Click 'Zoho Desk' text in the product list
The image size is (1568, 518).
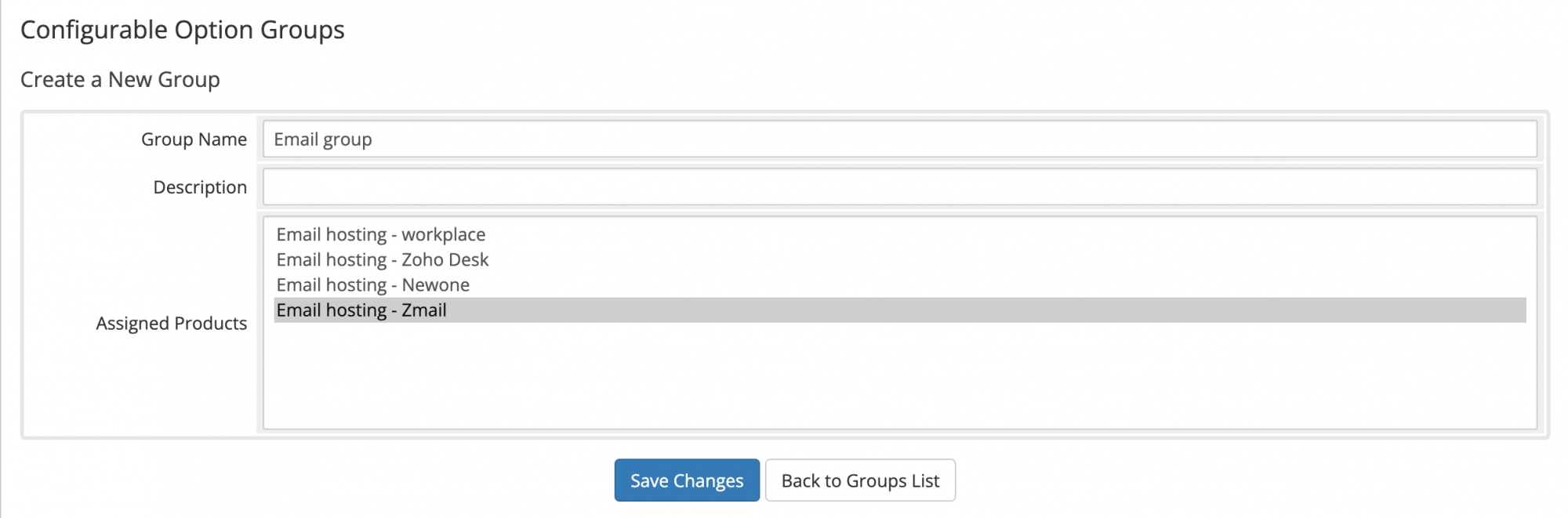(445, 259)
